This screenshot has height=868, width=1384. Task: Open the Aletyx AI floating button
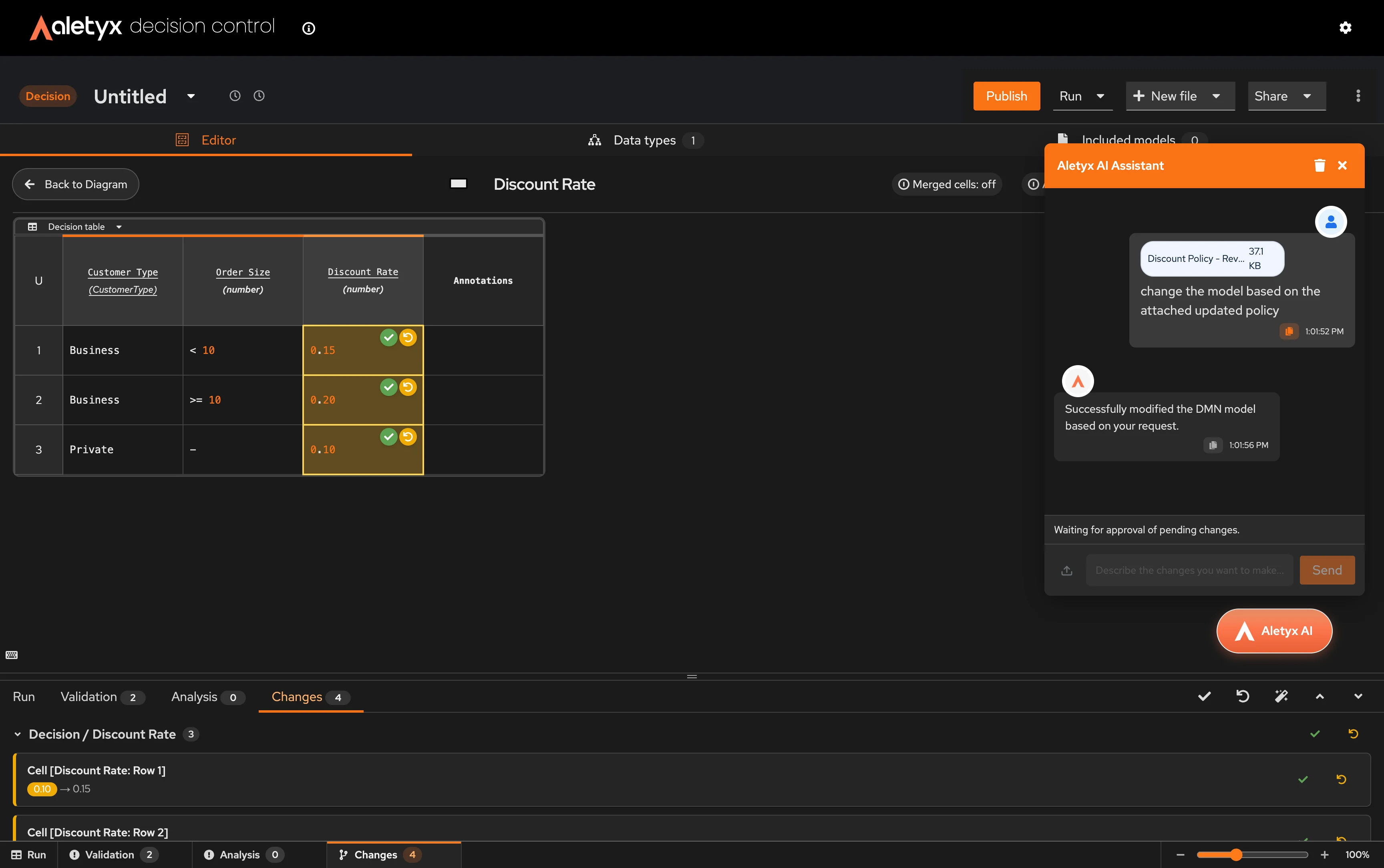[1274, 631]
